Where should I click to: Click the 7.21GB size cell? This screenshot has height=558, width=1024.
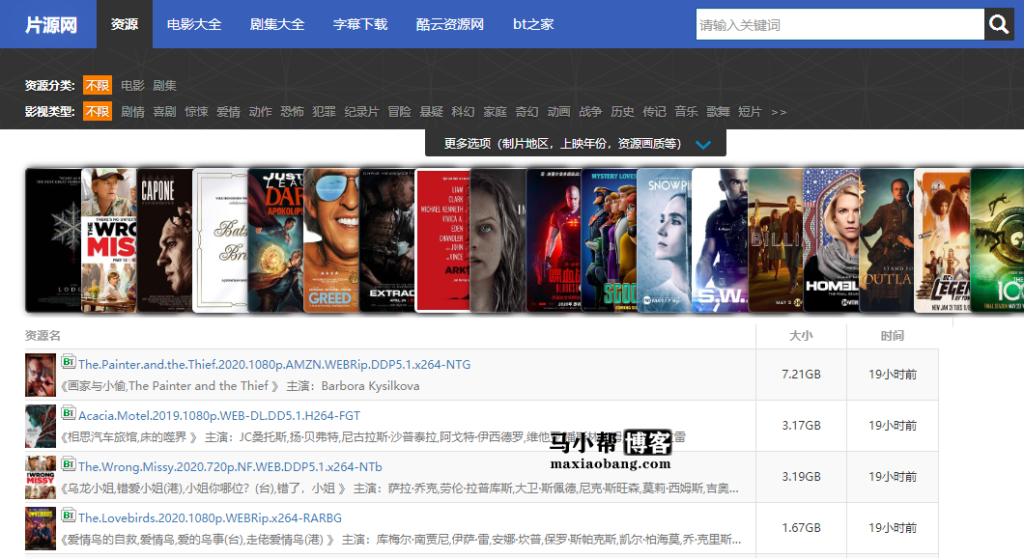(x=801, y=374)
